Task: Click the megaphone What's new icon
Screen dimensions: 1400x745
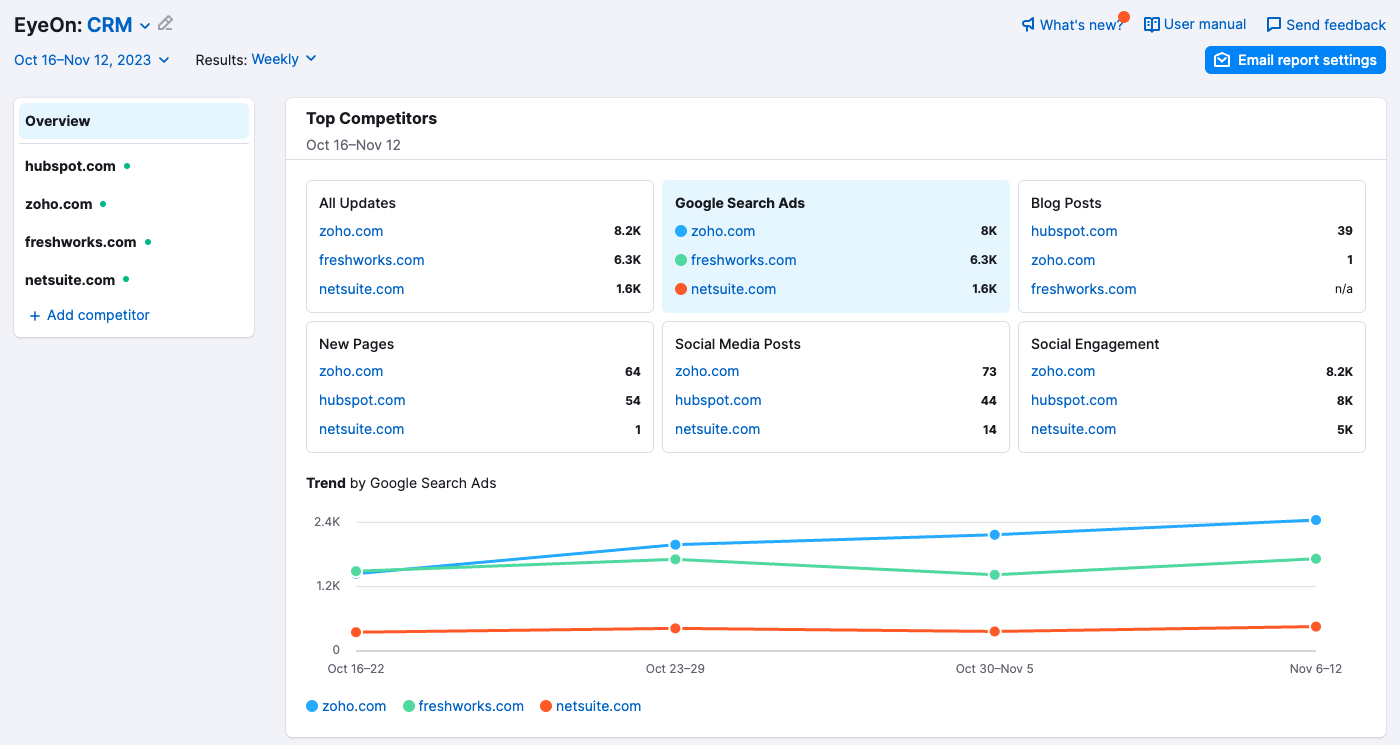Action: point(1028,25)
